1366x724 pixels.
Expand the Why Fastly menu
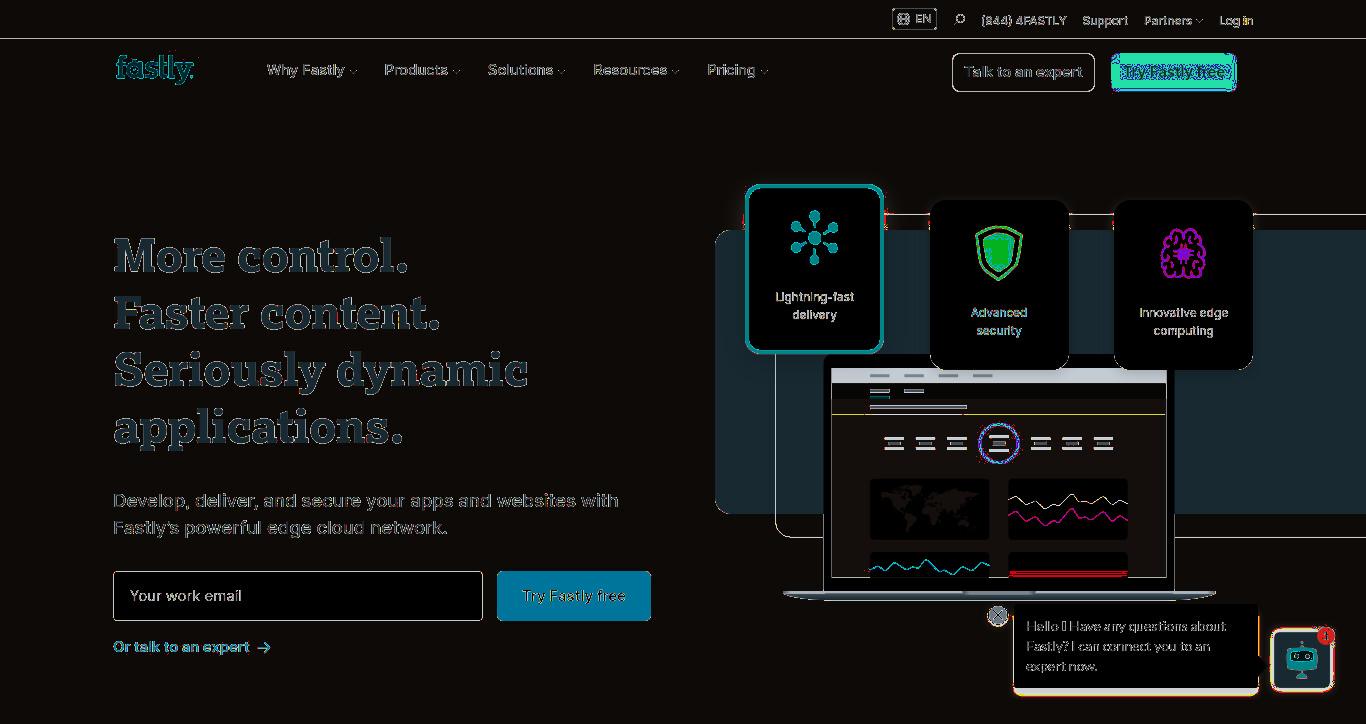312,70
